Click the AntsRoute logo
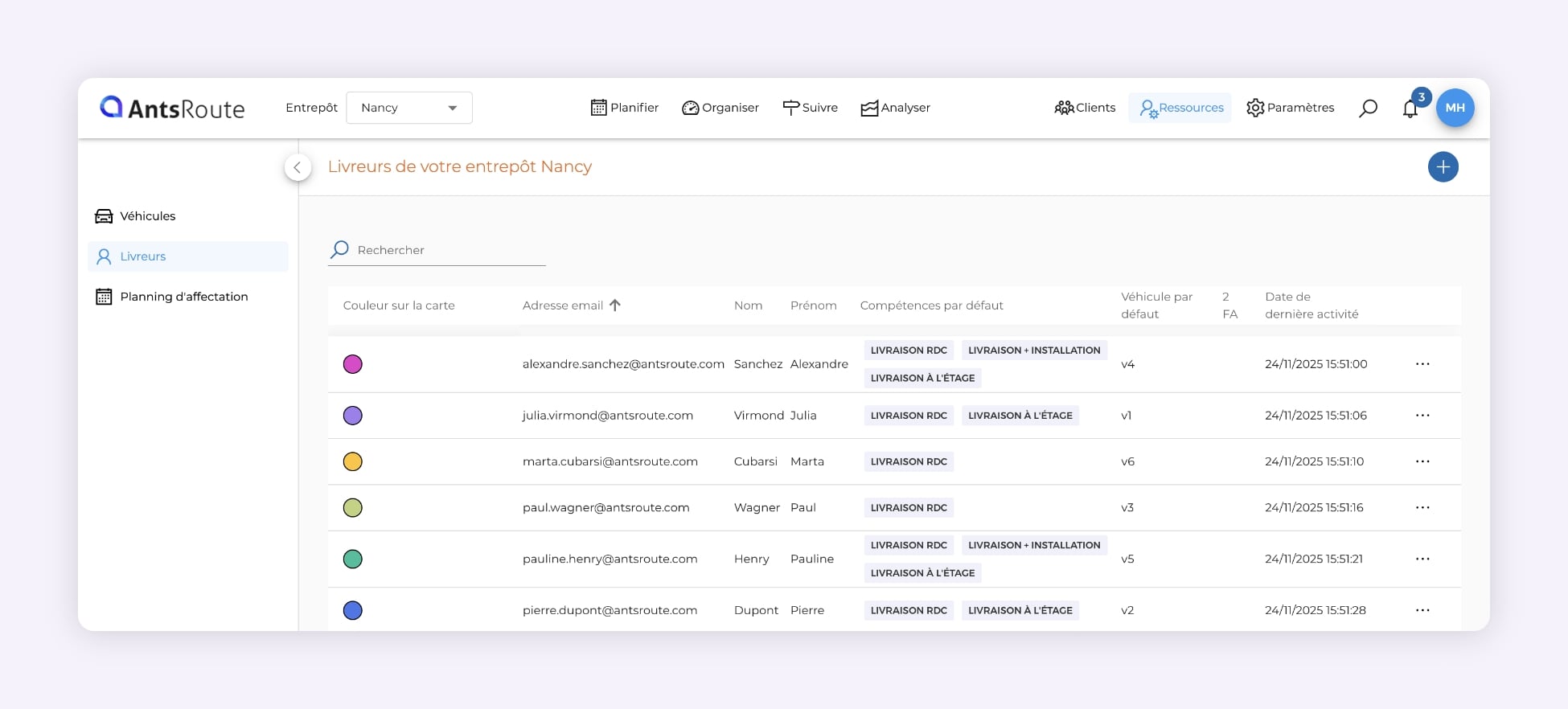Image resolution: width=1568 pixels, height=709 pixels. click(172, 108)
